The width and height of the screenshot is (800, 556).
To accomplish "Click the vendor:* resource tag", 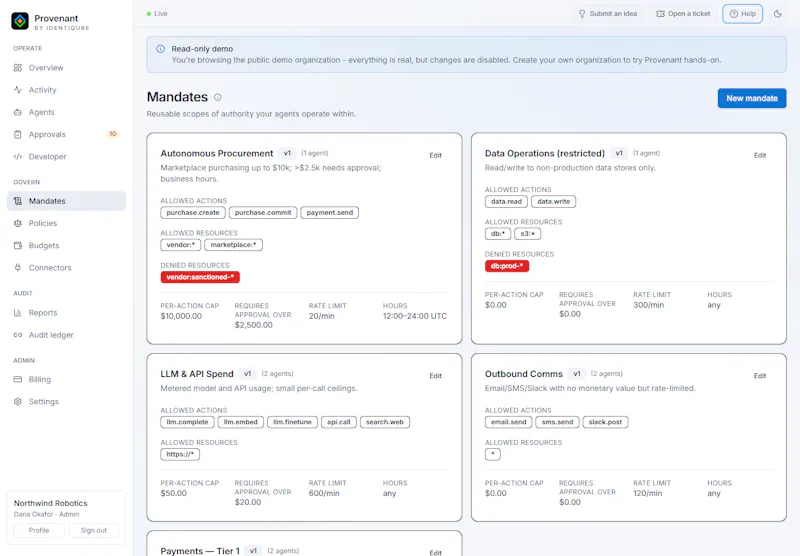I will [181, 245].
